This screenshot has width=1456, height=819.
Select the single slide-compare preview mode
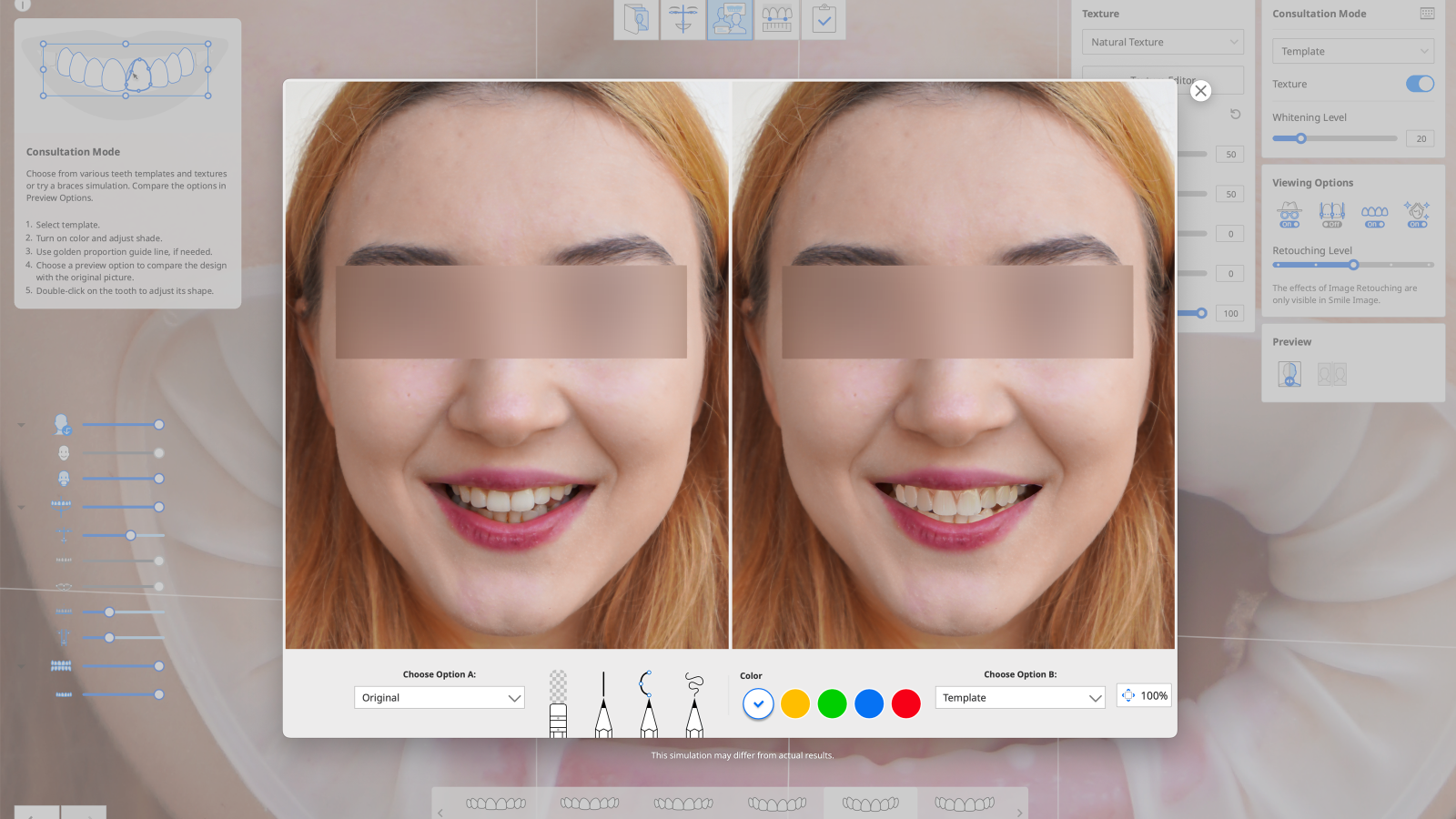click(x=1289, y=374)
